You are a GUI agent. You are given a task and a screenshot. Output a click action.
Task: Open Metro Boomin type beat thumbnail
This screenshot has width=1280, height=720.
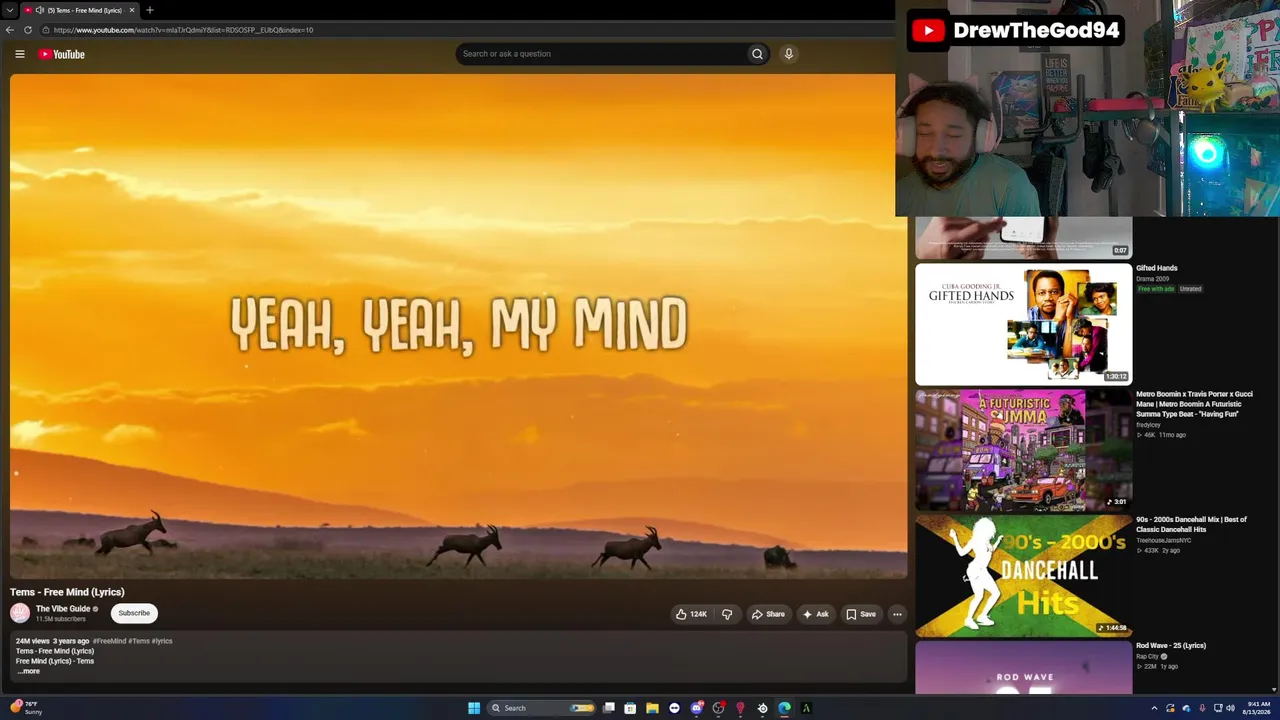click(1023, 450)
